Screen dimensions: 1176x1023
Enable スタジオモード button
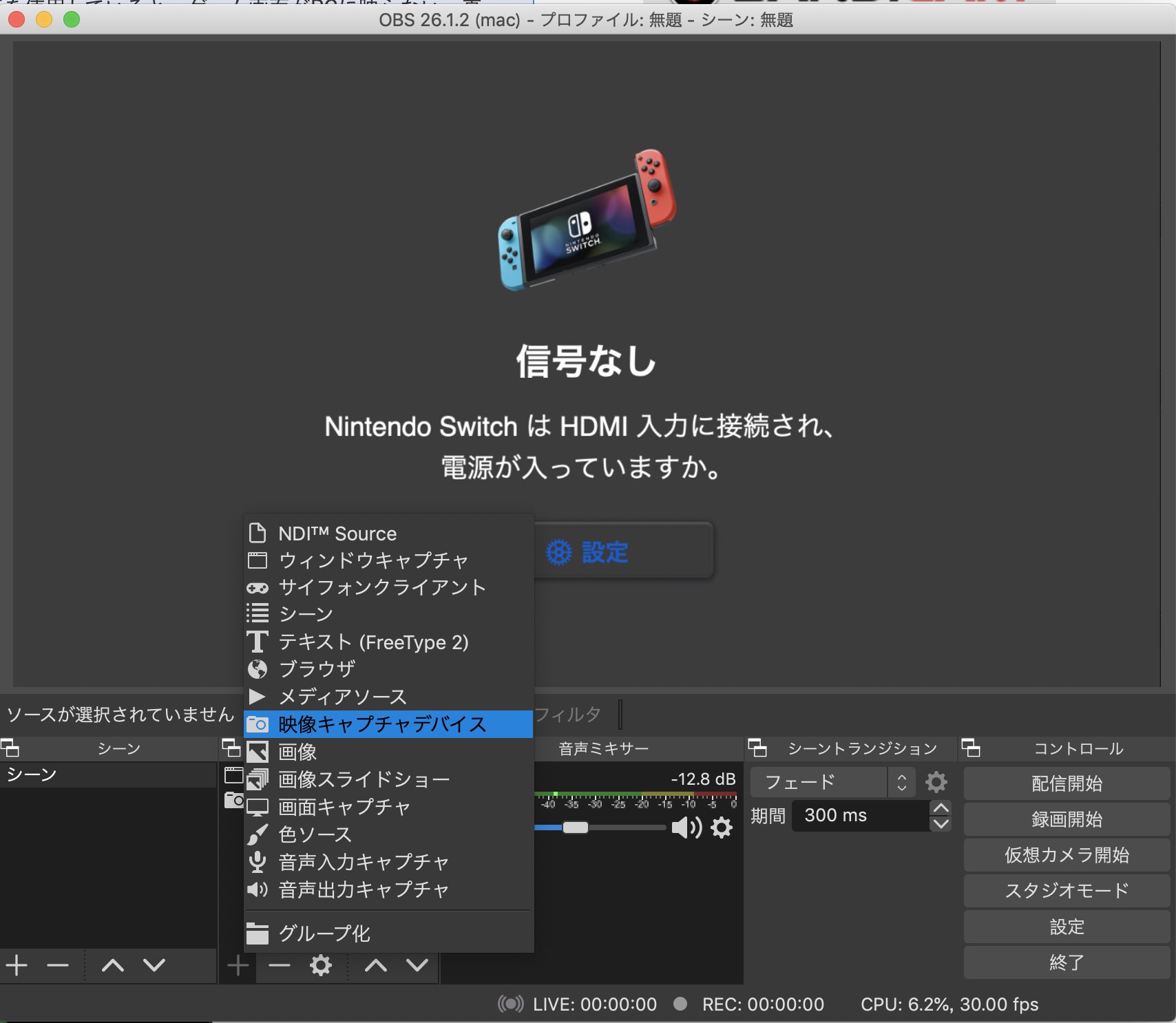[x=1067, y=891]
